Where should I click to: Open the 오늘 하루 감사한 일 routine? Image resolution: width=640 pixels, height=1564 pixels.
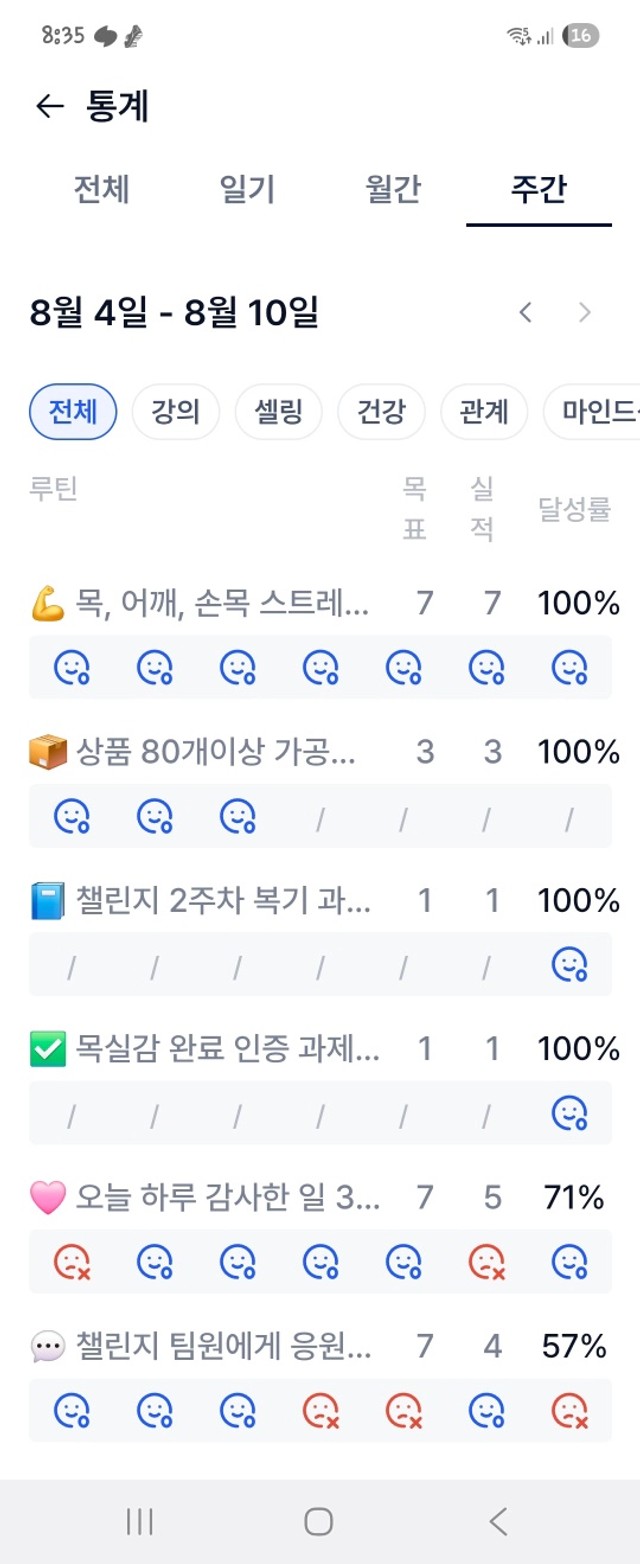[204, 1197]
